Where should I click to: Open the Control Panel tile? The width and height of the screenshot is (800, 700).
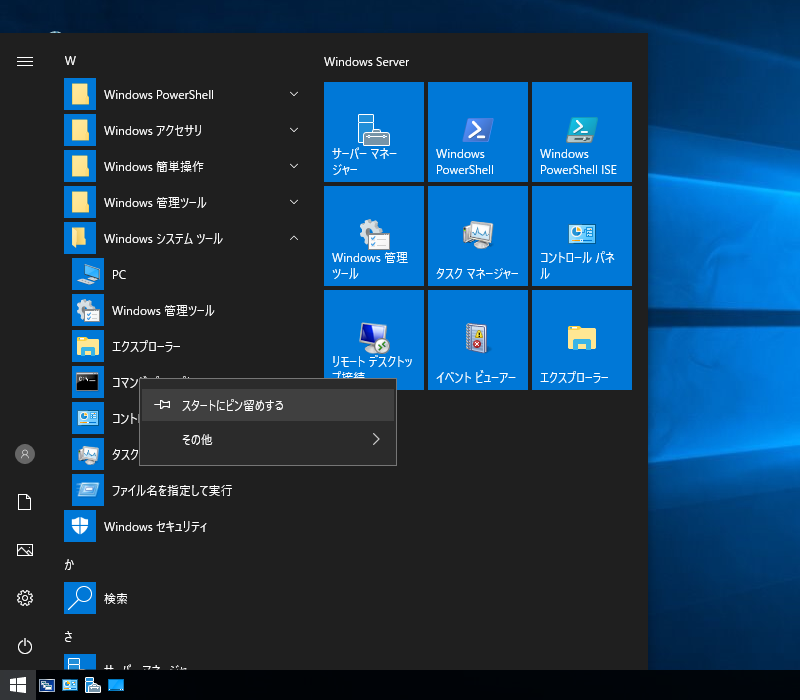coord(582,236)
